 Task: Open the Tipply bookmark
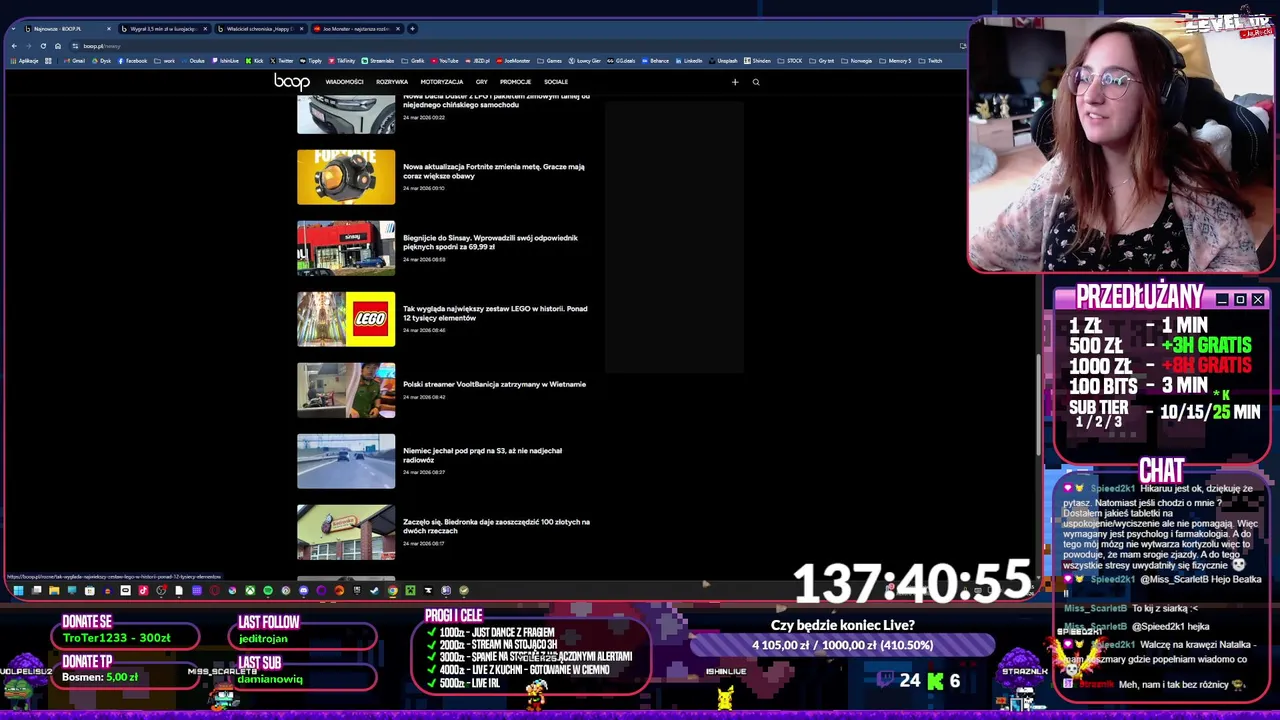pos(310,61)
